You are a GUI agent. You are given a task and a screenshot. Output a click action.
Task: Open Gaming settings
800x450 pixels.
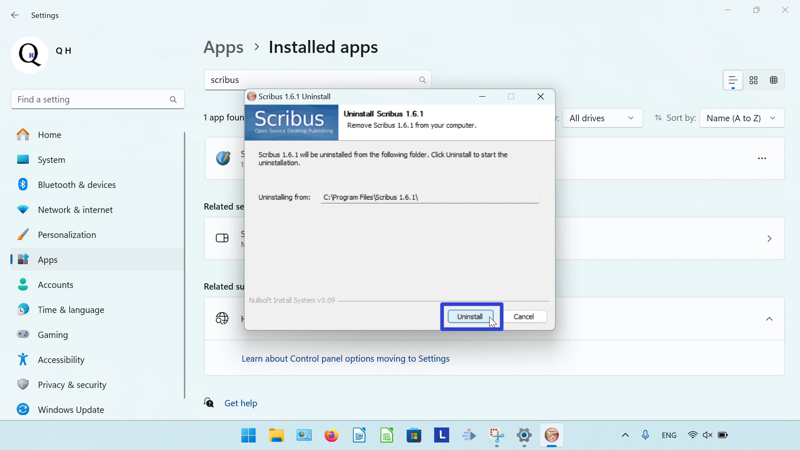97,335
